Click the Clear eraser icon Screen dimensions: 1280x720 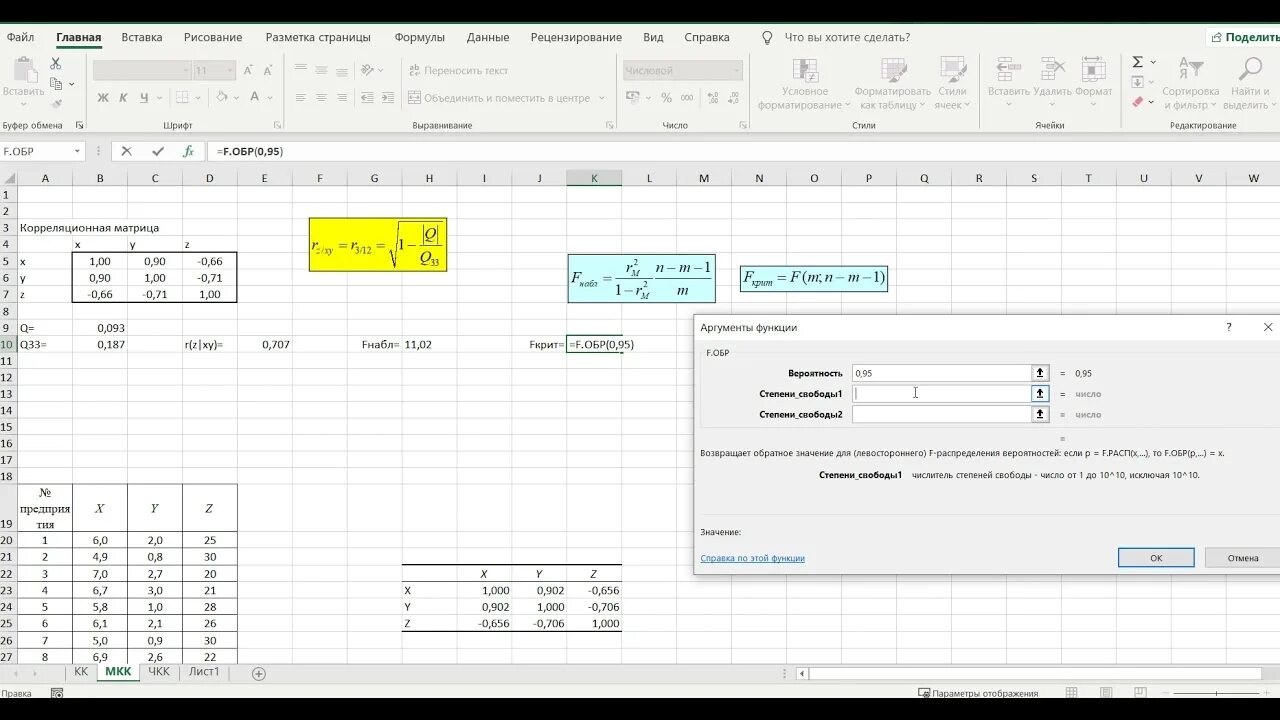pos(1138,102)
